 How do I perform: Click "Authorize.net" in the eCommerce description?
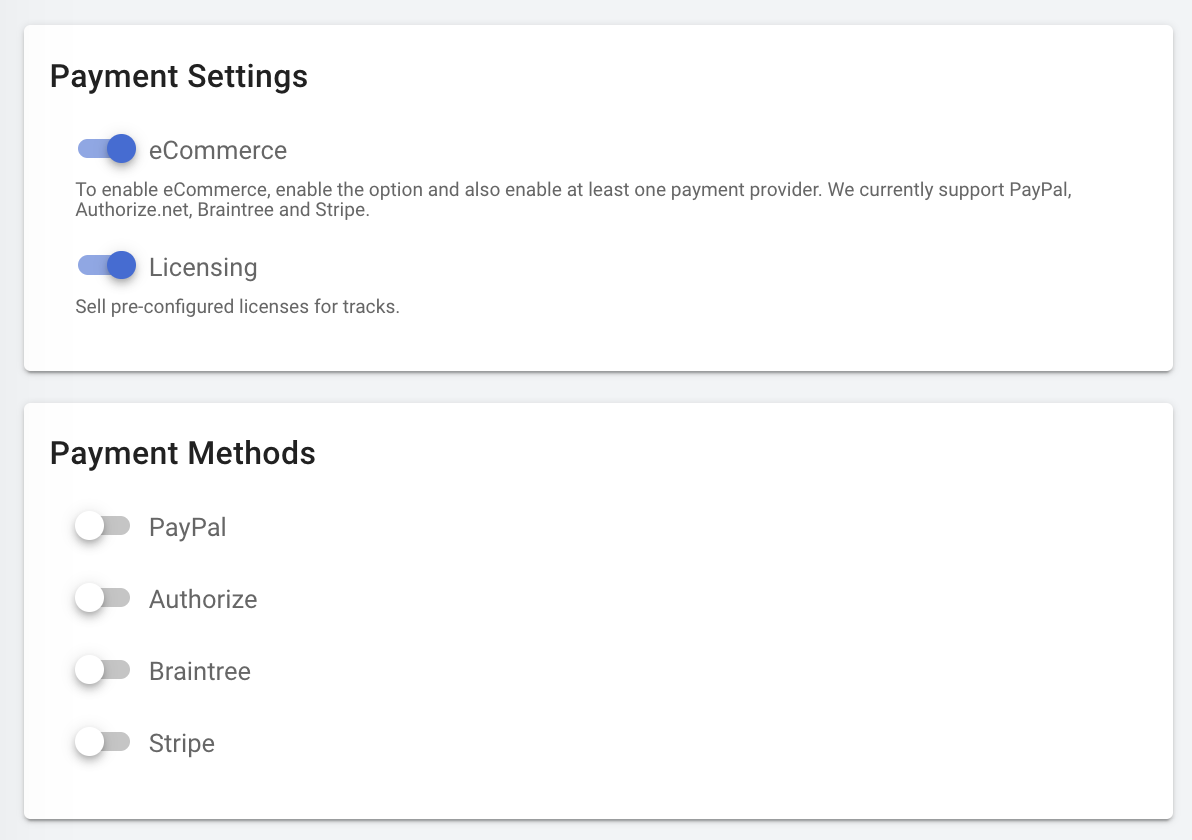pyautogui.click(x=128, y=211)
